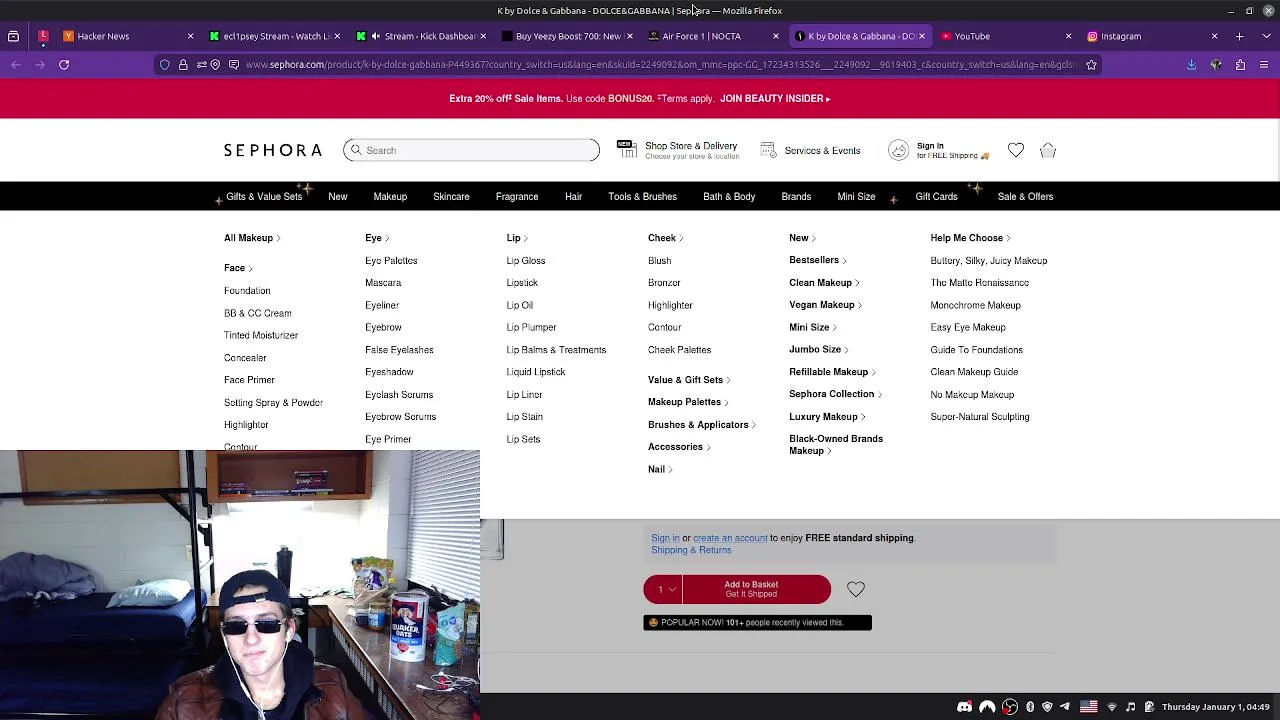Image resolution: width=1280 pixels, height=720 pixels.
Task: Open the Loves heart icon in header
Action: coord(1016,150)
